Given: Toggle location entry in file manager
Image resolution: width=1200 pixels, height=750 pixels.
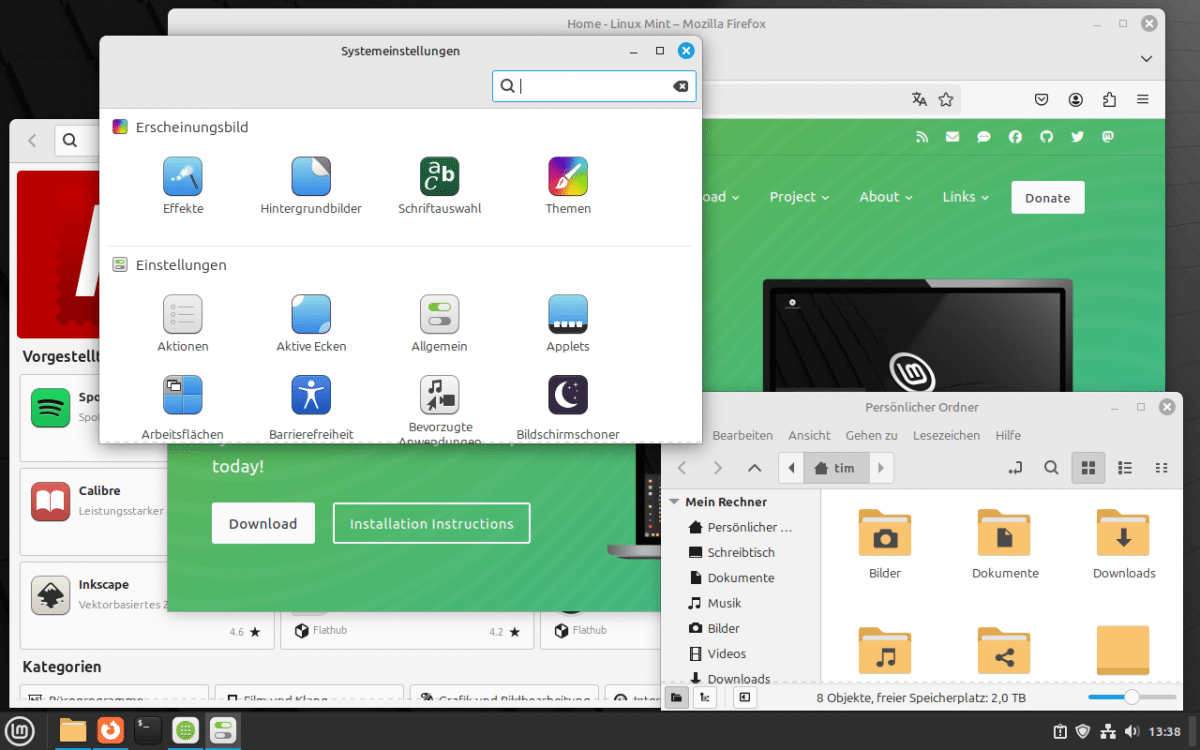Looking at the screenshot, I should click(x=1016, y=467).
